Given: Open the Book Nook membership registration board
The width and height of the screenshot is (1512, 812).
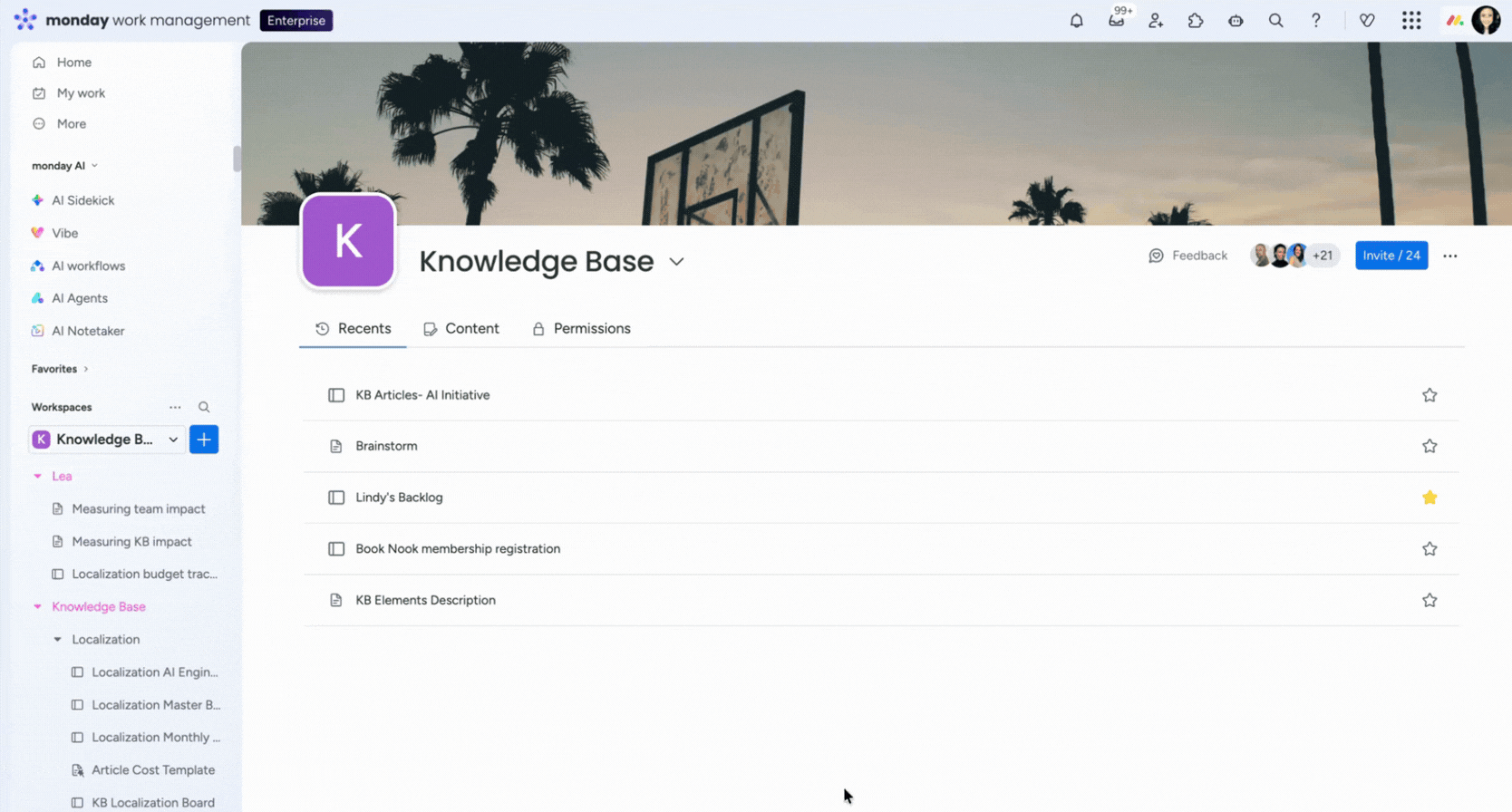Looking at the screenshot, I should coord(458,549).
